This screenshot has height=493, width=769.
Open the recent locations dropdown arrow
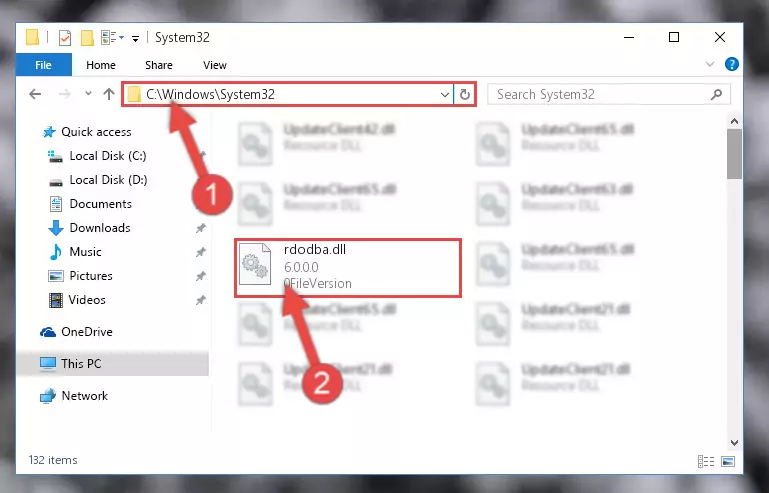coord(88,93)
